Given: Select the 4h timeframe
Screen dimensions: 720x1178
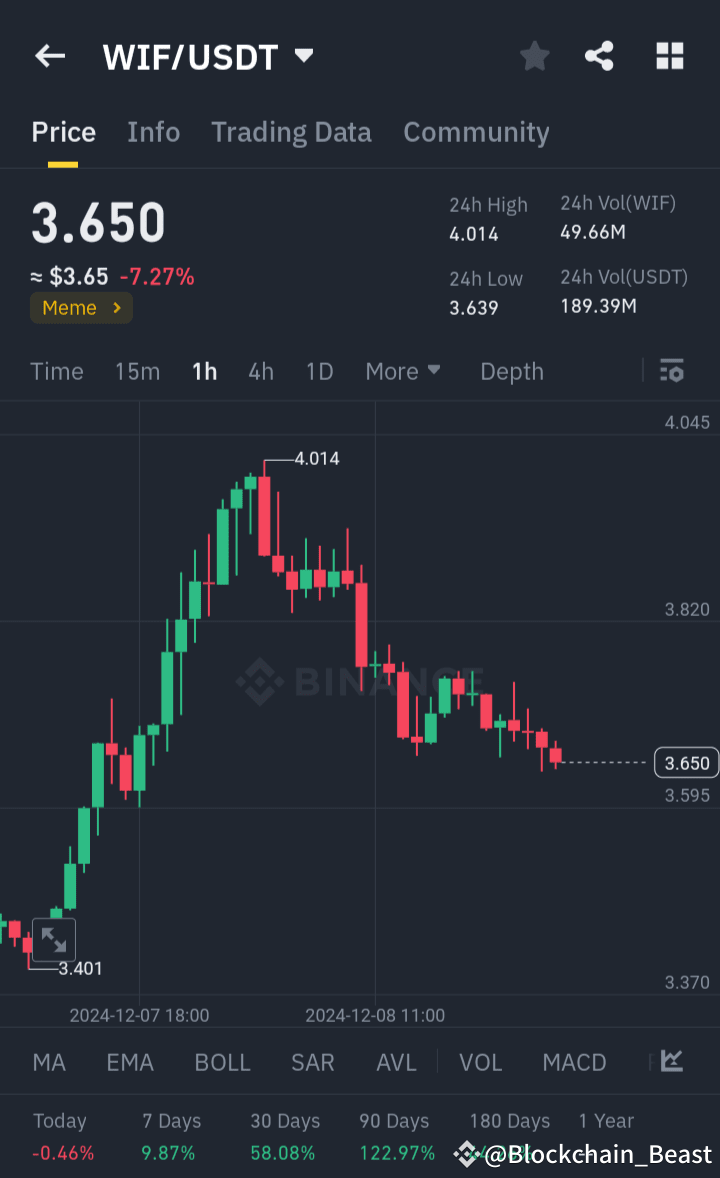Looking at the screenshot, I should pyautogui.click(x=260, y=371).
